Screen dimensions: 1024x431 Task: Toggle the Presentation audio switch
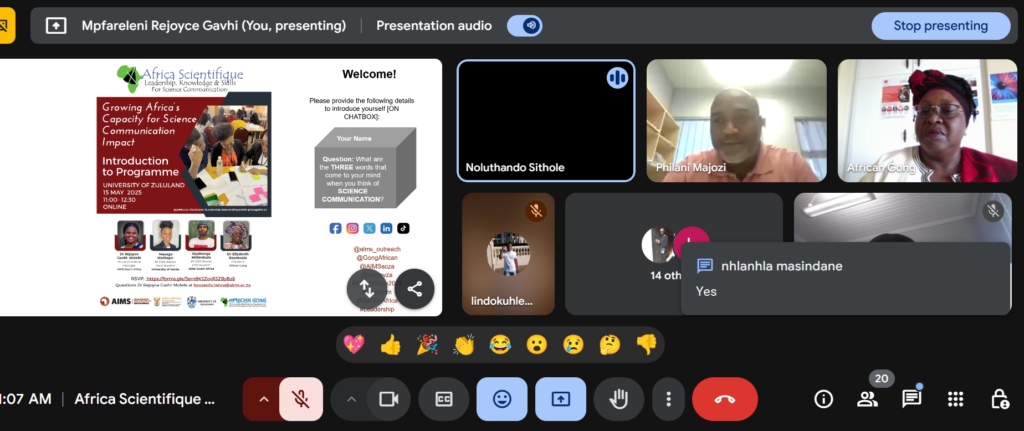click(524, 26)
